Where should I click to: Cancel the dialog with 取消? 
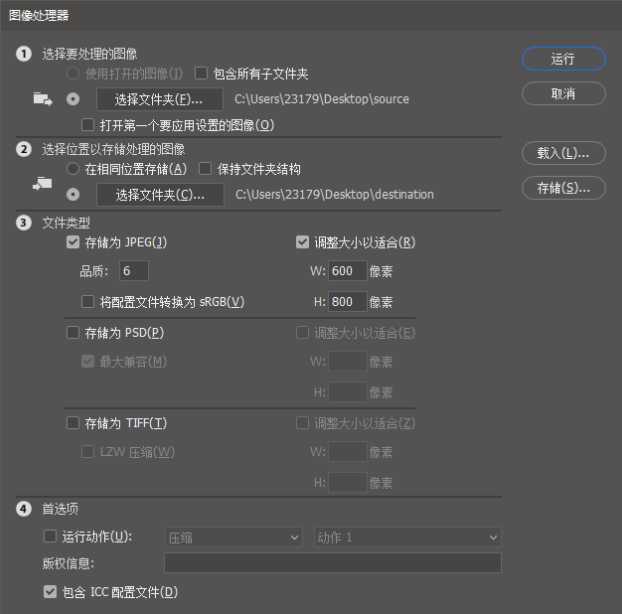(563, 94)
